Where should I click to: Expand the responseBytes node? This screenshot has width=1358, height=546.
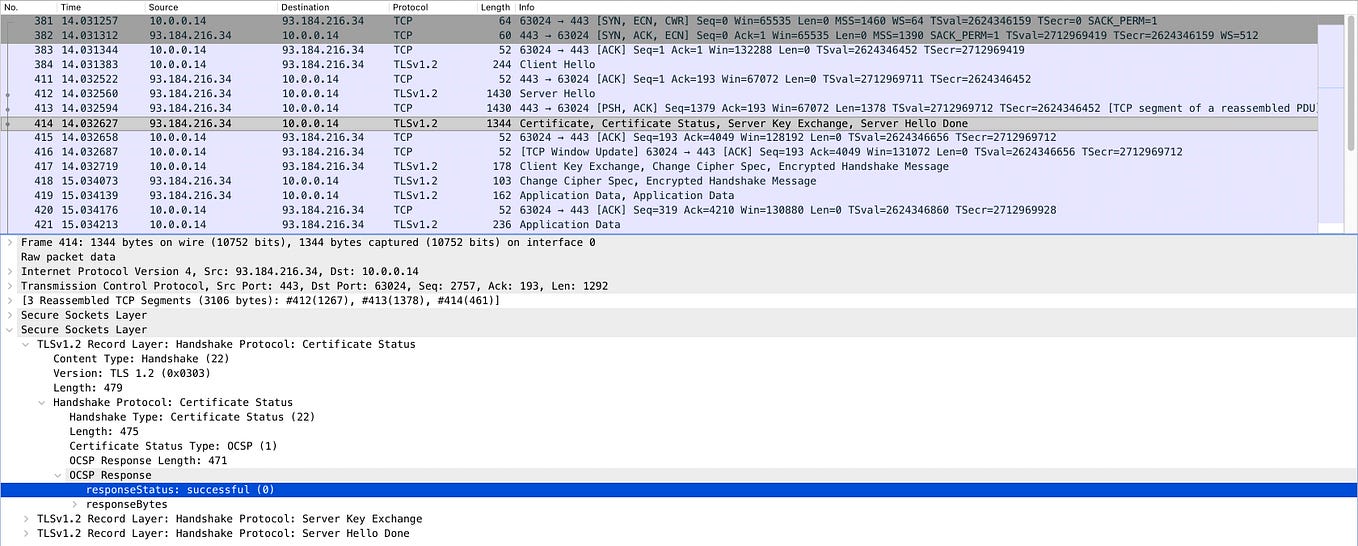[74, 504]
